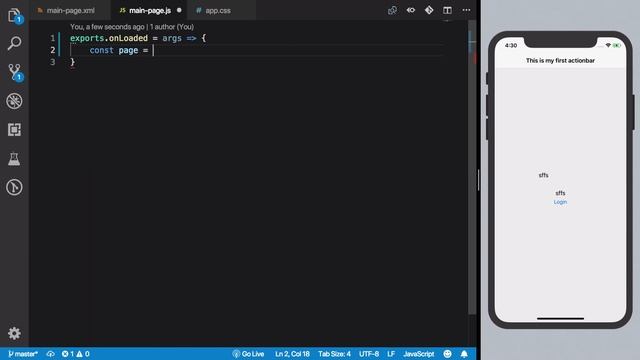
Task: Change UTF-8 encoding selection
Action: point(369,354)
